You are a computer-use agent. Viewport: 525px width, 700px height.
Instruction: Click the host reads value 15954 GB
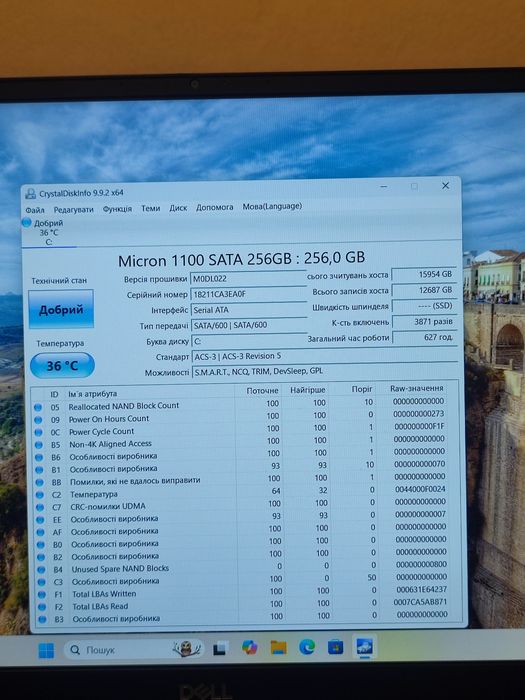click(424, 275)
